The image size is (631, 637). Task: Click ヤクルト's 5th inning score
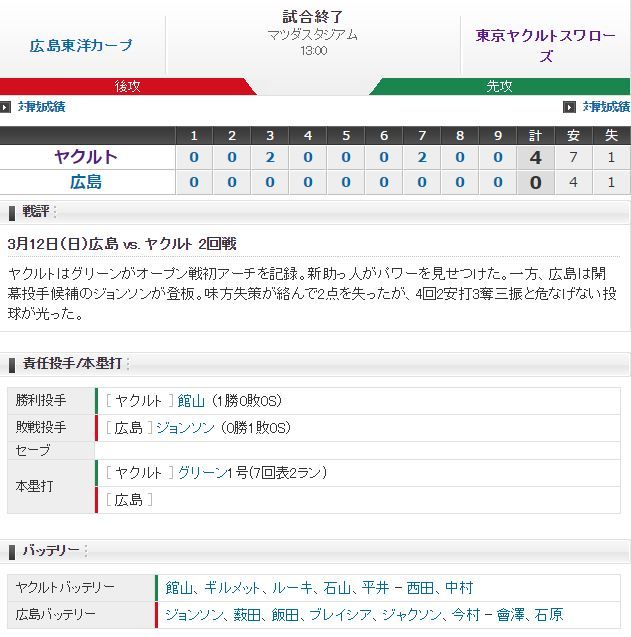[346, 157]
